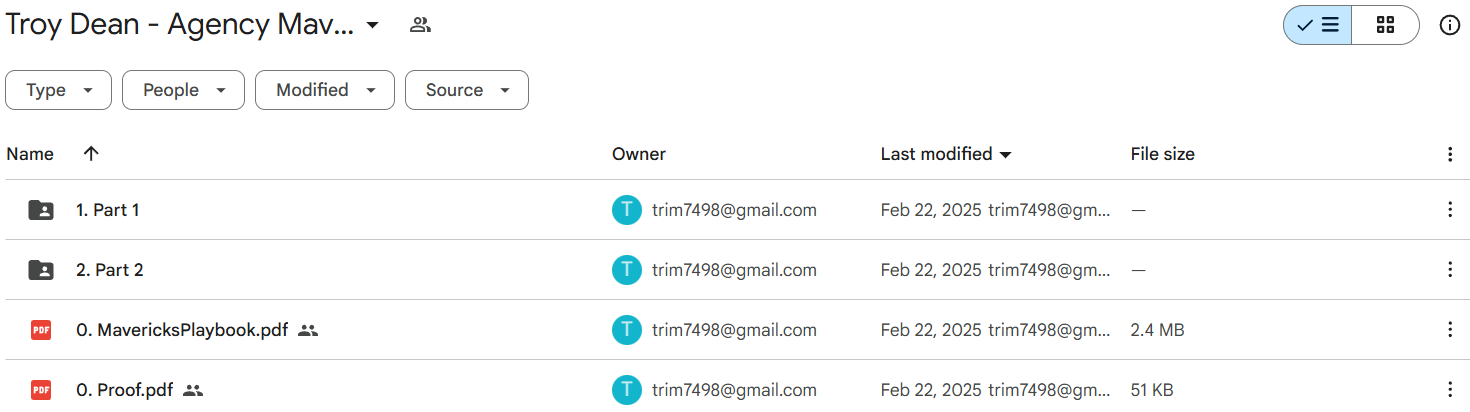Open the People filter dropdown

click(x=183, y=90)
